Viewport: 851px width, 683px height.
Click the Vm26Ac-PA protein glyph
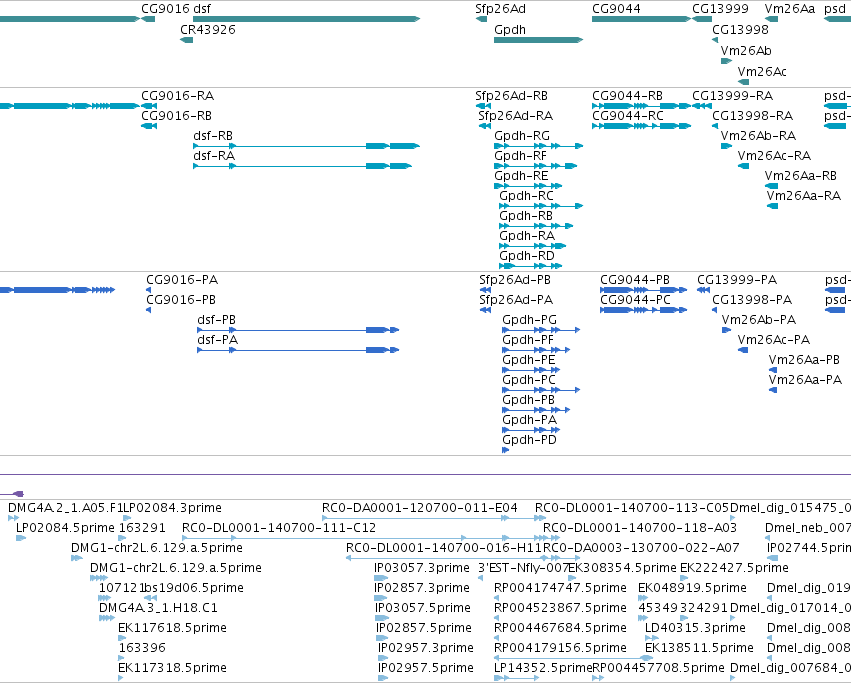pyautogui.click(x=743, y=350)
